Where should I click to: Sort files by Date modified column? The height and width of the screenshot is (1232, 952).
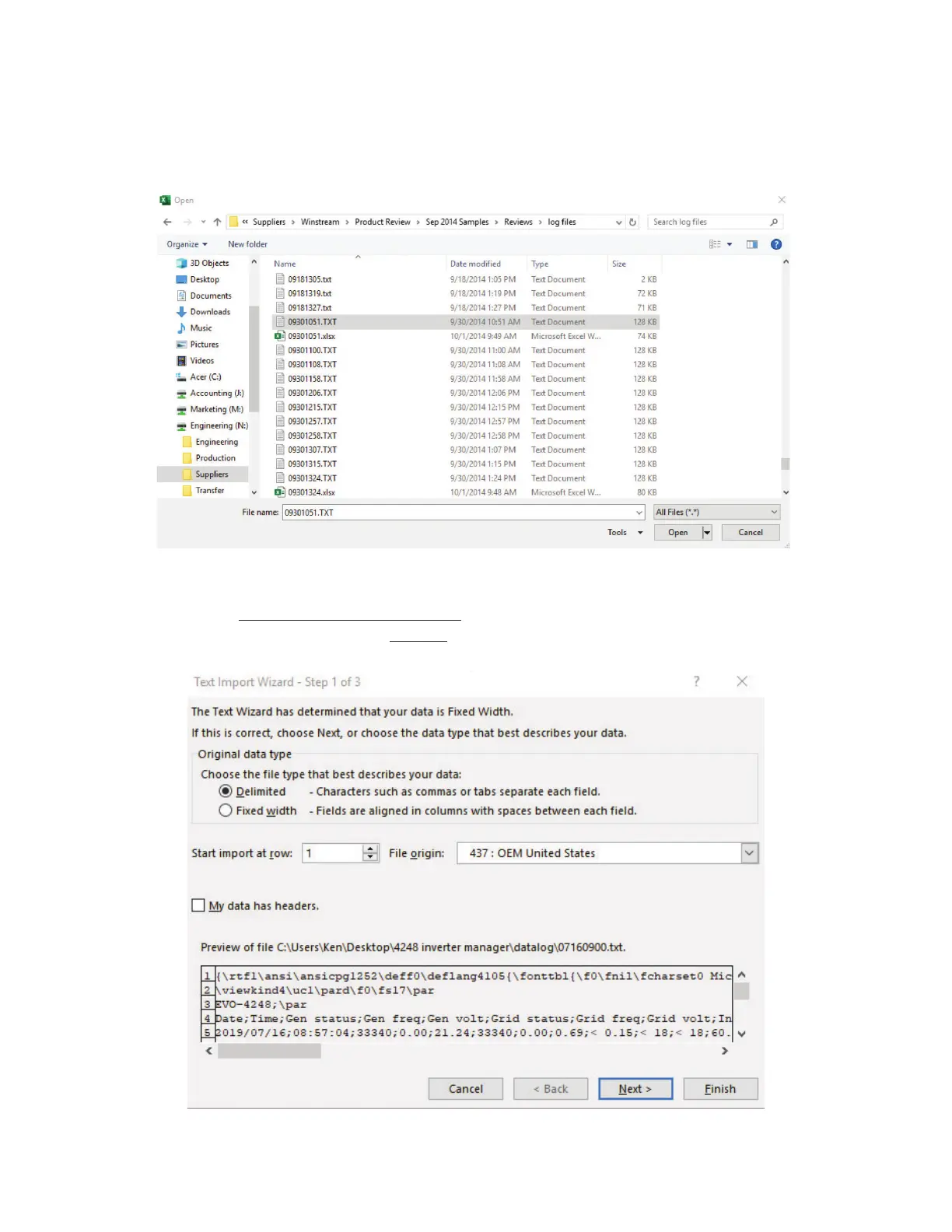point(475,264)
